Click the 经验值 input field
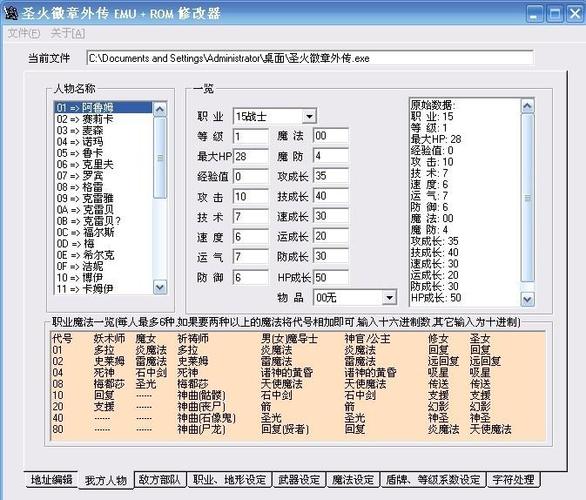586x500 pixels. click(x=250, y=176)
